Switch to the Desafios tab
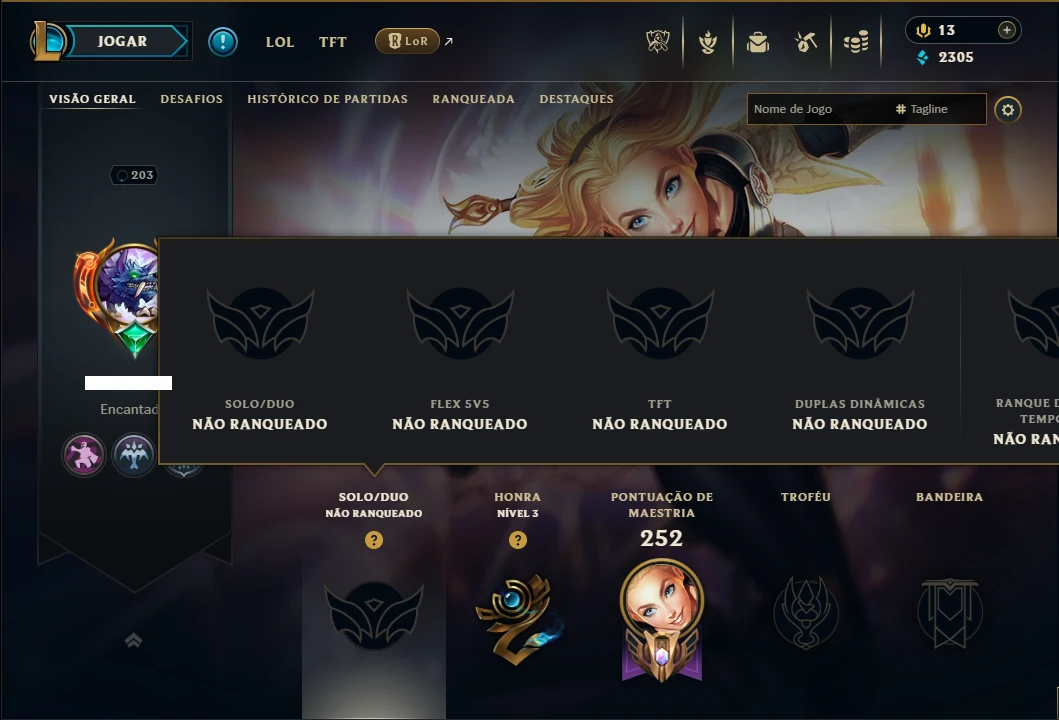Viewport: 1059px width, 720px height. click(191, 99)
